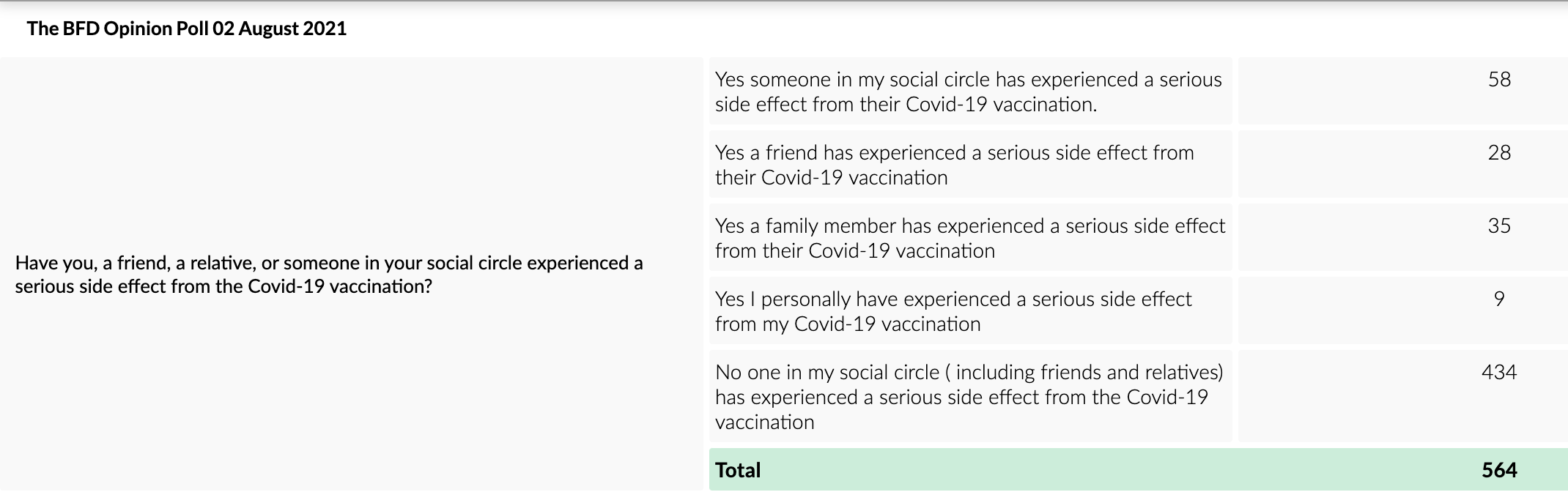Viewport: 1568px width, 492px height.
Task: Select the "Yes a friend has experienced" answer
Action: 954,165
